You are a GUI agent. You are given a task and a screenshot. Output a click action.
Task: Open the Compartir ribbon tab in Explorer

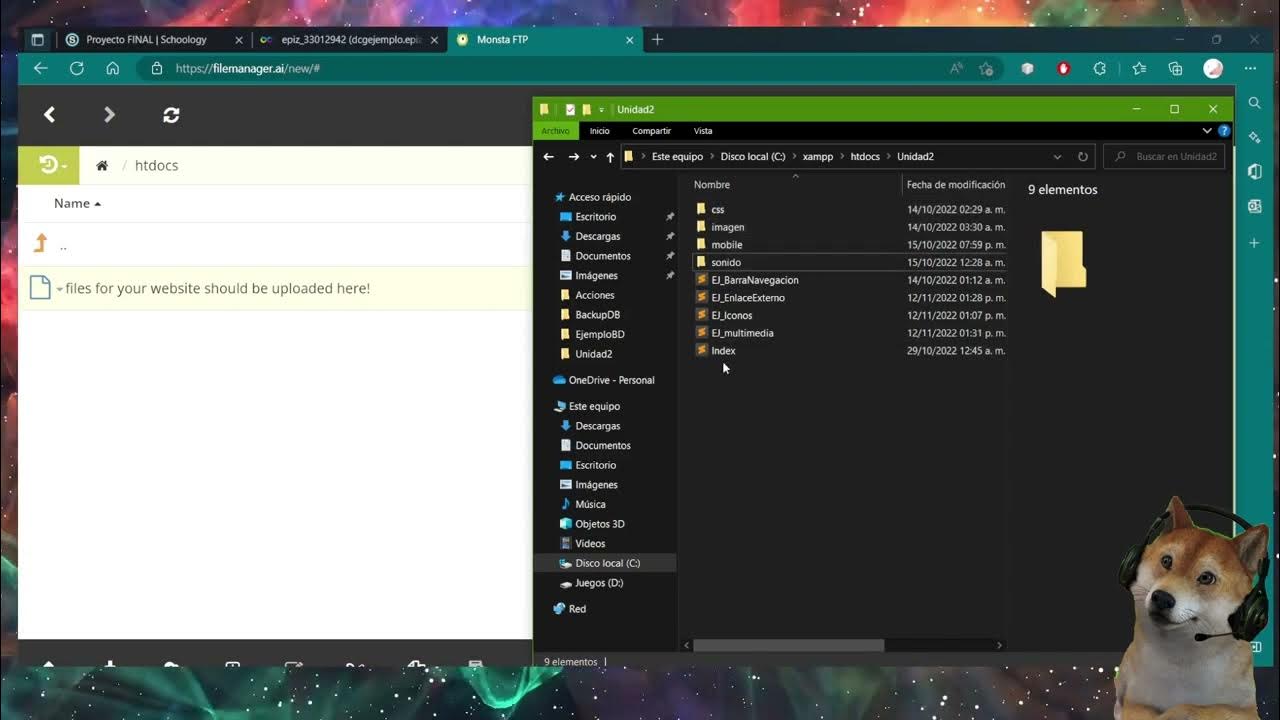[651, 131]
